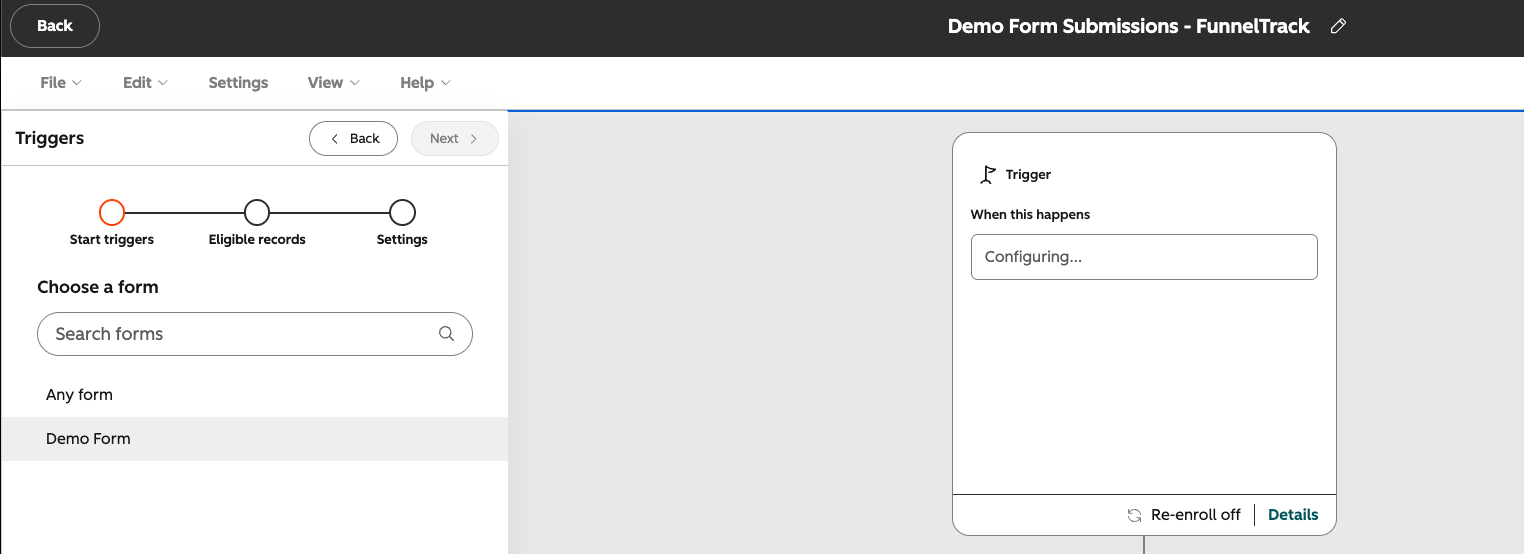Open the View menu
The width and height of the screenshot is (1524, 554).
pos(334,83)
